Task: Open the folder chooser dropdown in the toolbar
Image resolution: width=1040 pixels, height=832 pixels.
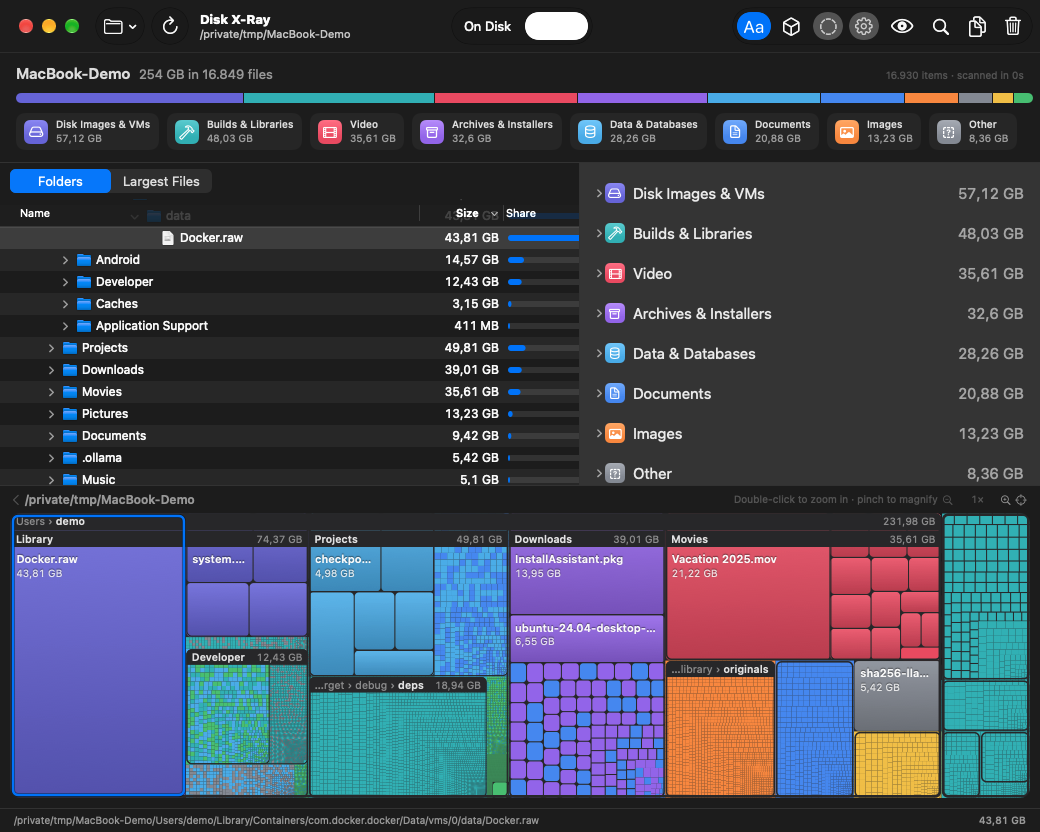Action: 120,27
